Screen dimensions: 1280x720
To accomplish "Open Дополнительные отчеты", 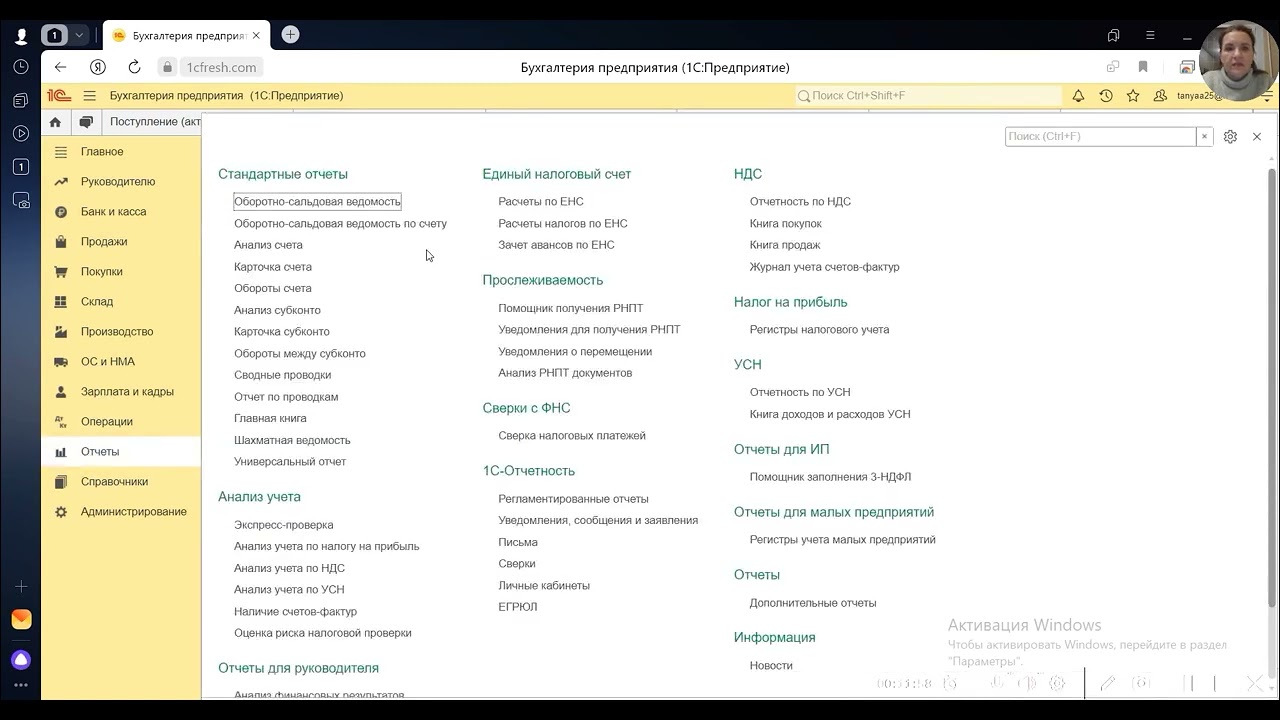I will coord(813,603).
